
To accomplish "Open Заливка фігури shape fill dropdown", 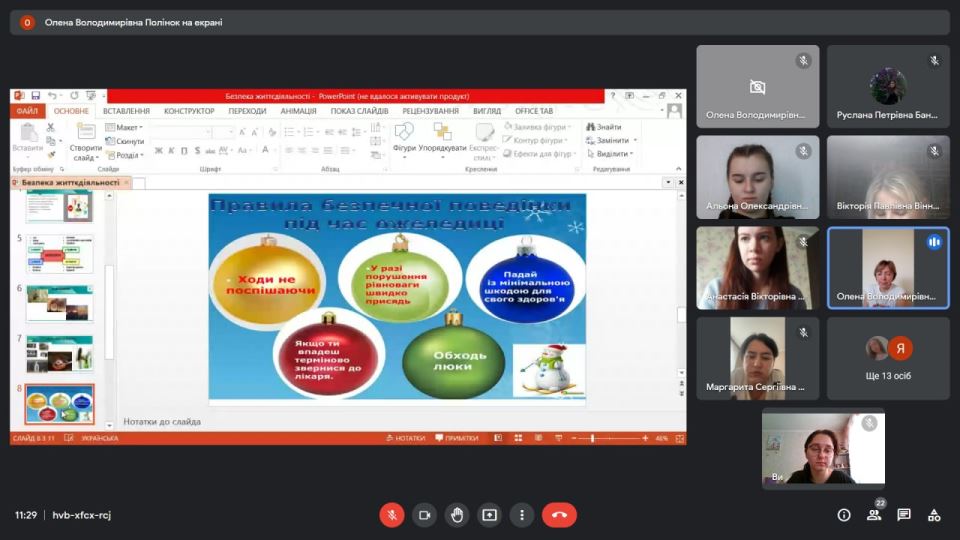I will pos(537,127).
